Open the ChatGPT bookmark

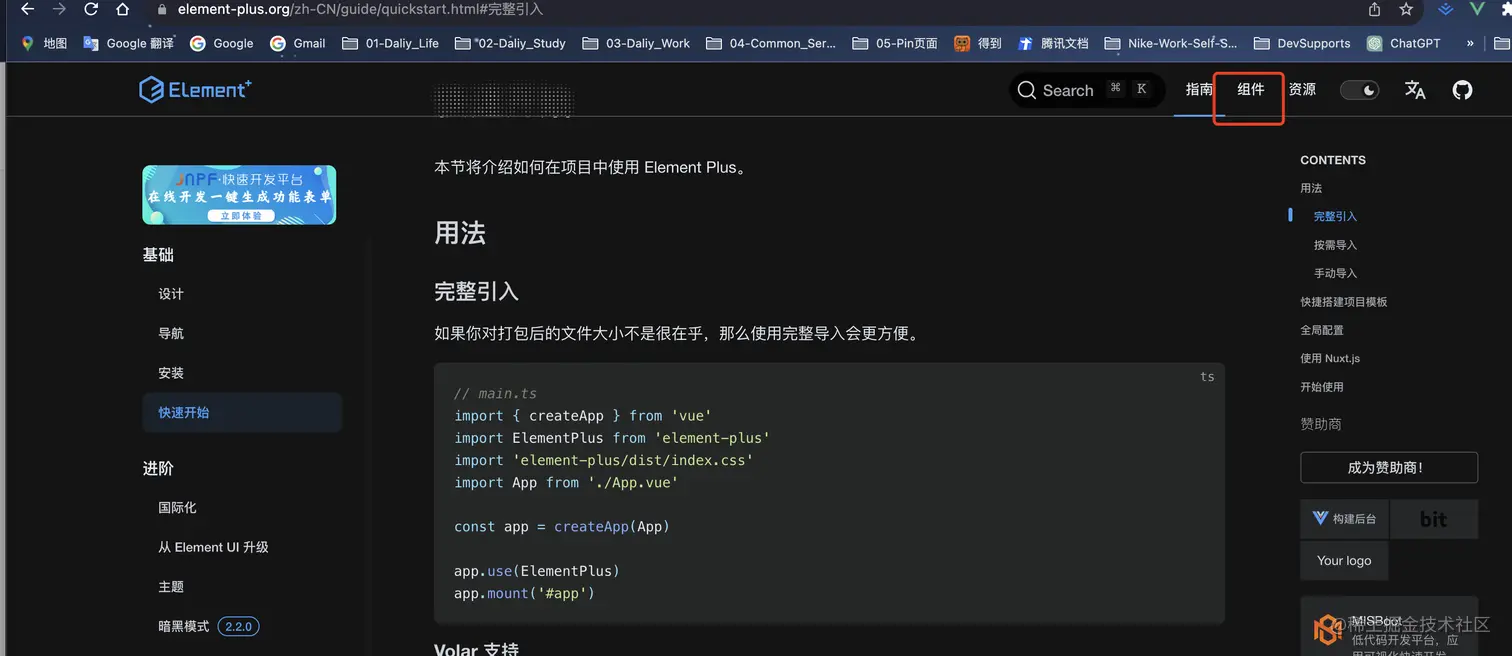point(1404,43)
